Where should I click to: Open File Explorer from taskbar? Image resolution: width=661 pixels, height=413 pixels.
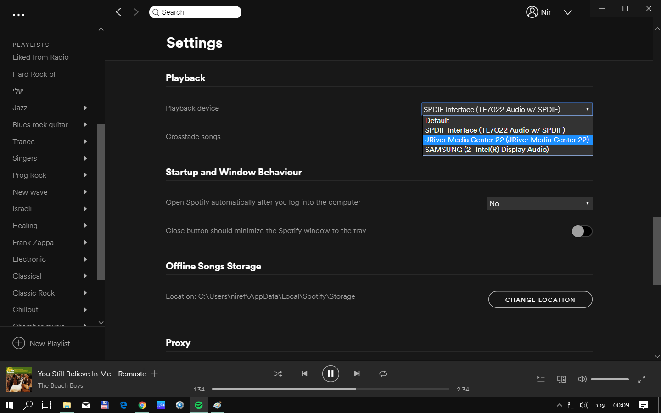(67, 405)
